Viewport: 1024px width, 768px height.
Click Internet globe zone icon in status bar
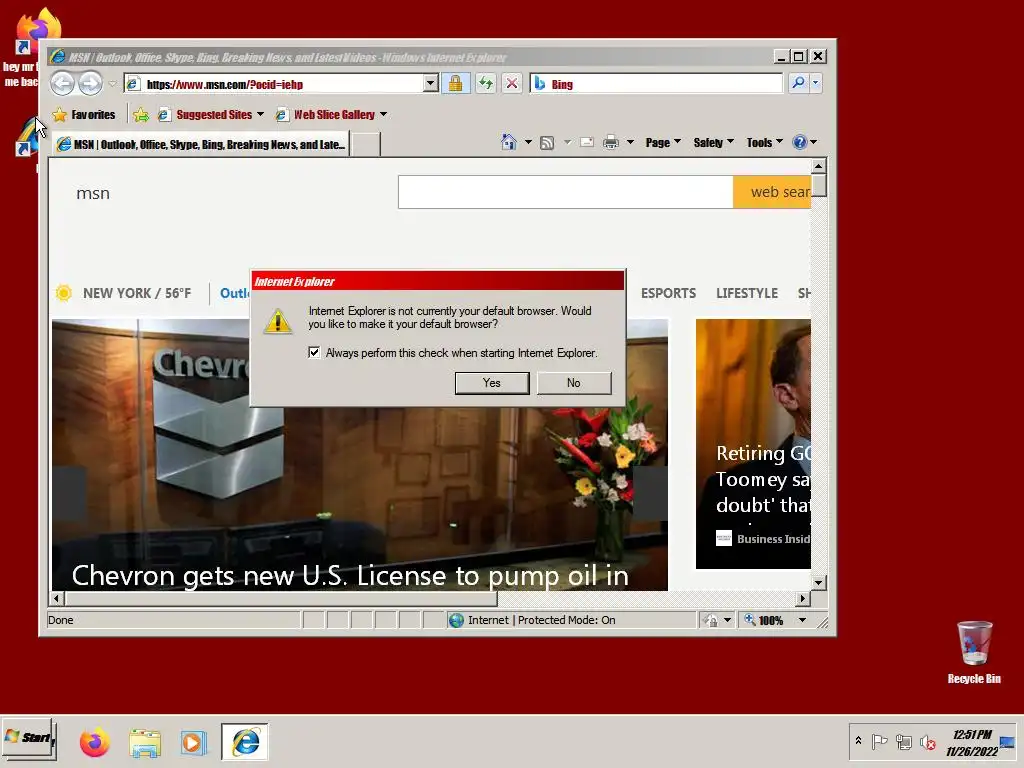coord(456,620)
